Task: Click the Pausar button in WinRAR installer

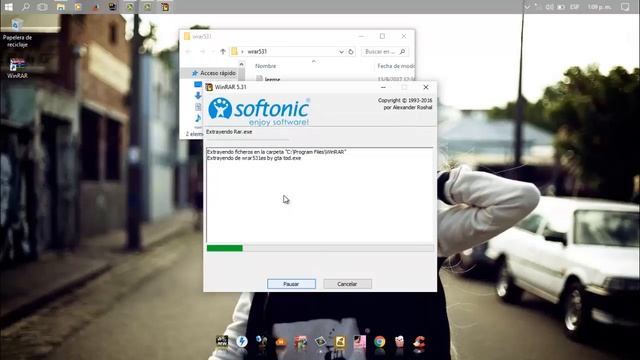Action: pyautogui.click(x=291, y=284)
